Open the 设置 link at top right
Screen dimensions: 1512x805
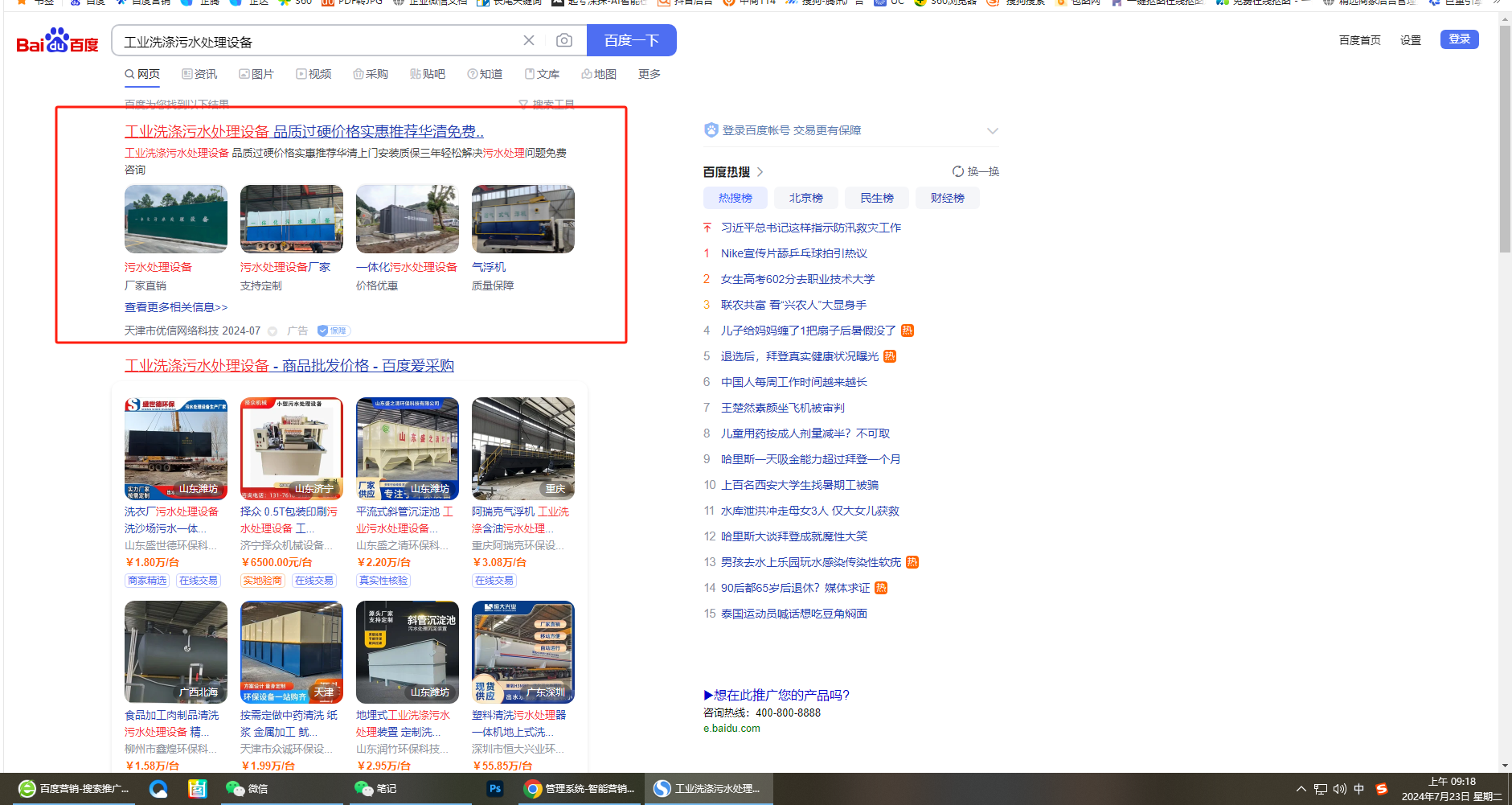point(1411,40)
